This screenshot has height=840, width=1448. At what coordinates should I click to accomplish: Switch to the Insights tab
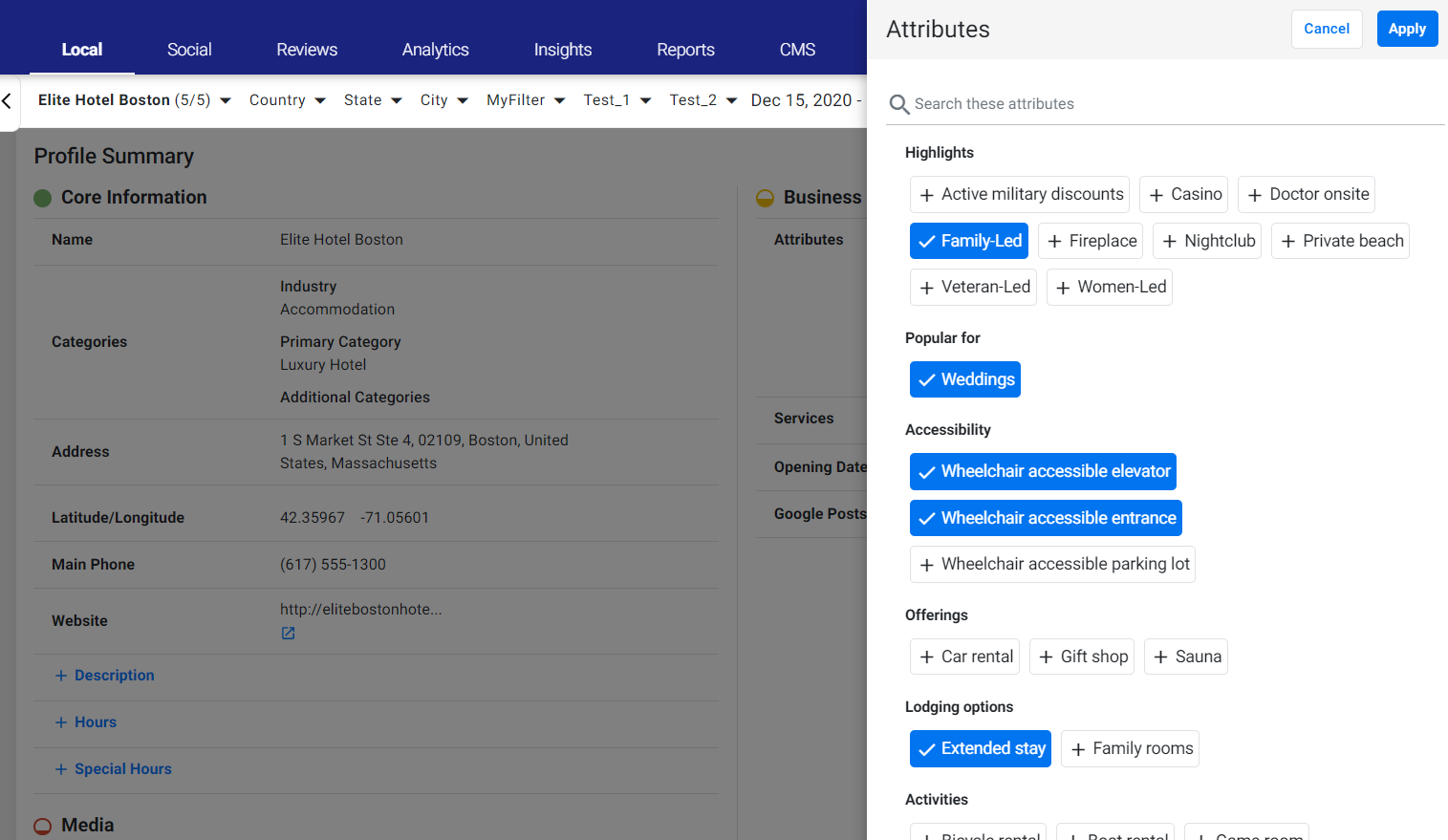[563, 50]
